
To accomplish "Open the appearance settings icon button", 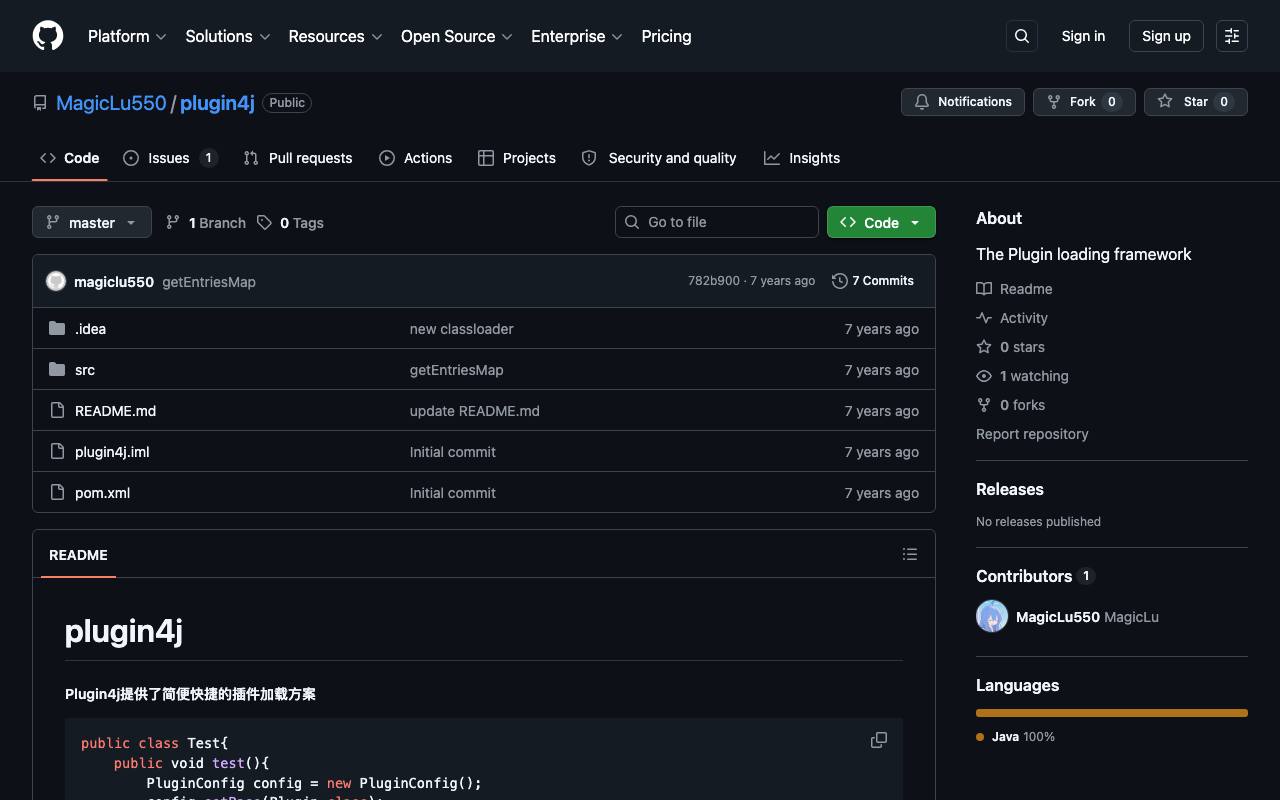I will coord(1232,36).
